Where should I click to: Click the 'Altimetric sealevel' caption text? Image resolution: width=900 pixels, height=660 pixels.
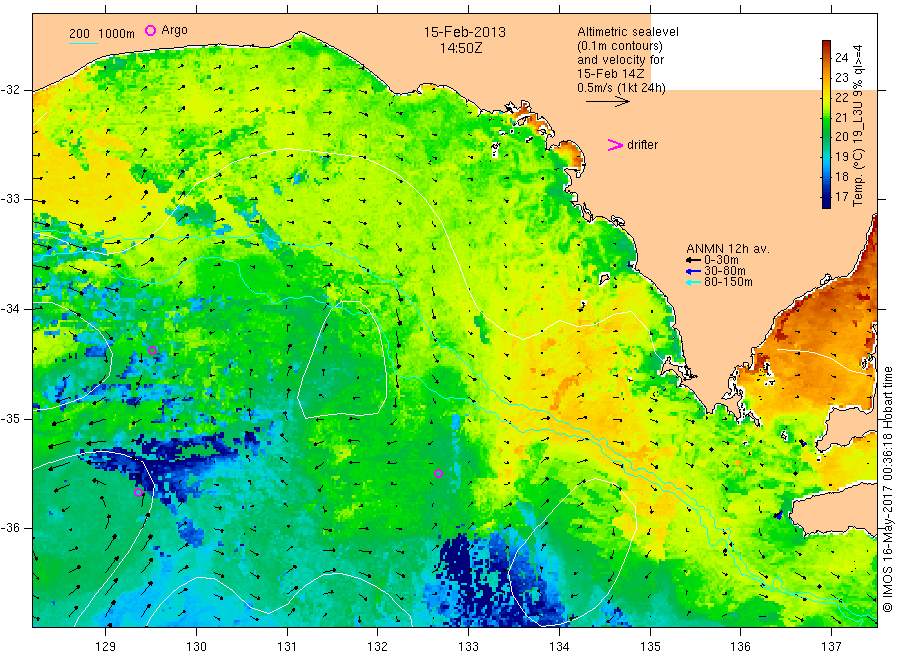tap(628, 32)
